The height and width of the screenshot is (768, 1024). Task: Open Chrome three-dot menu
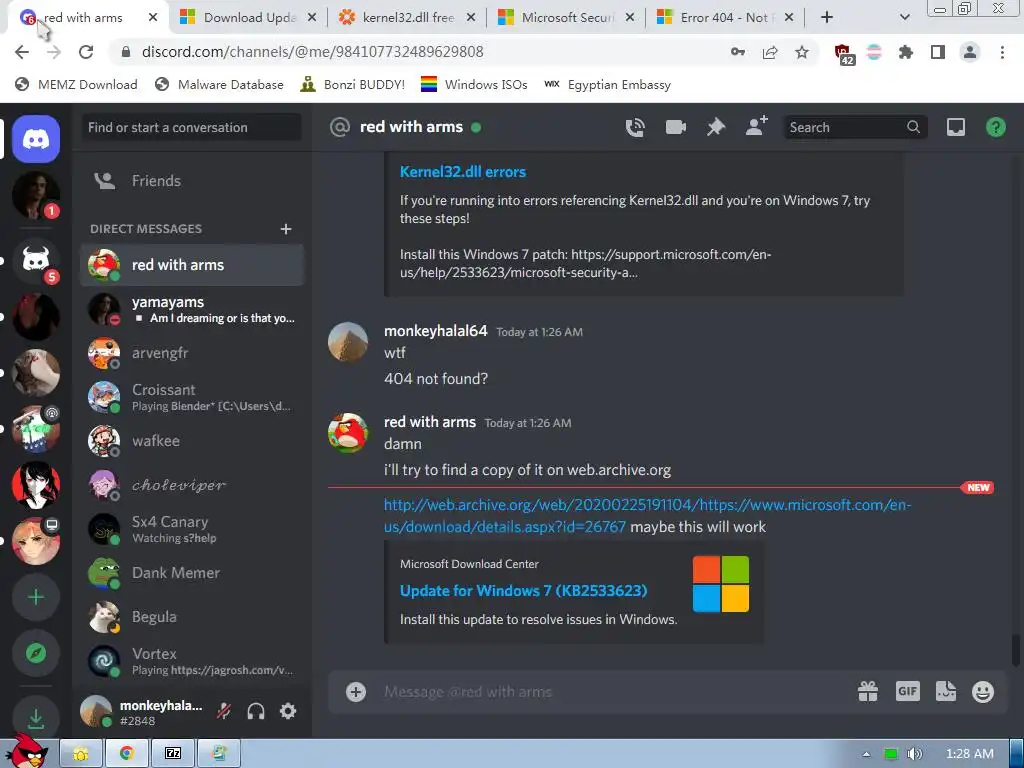(x=1002, y=52)
